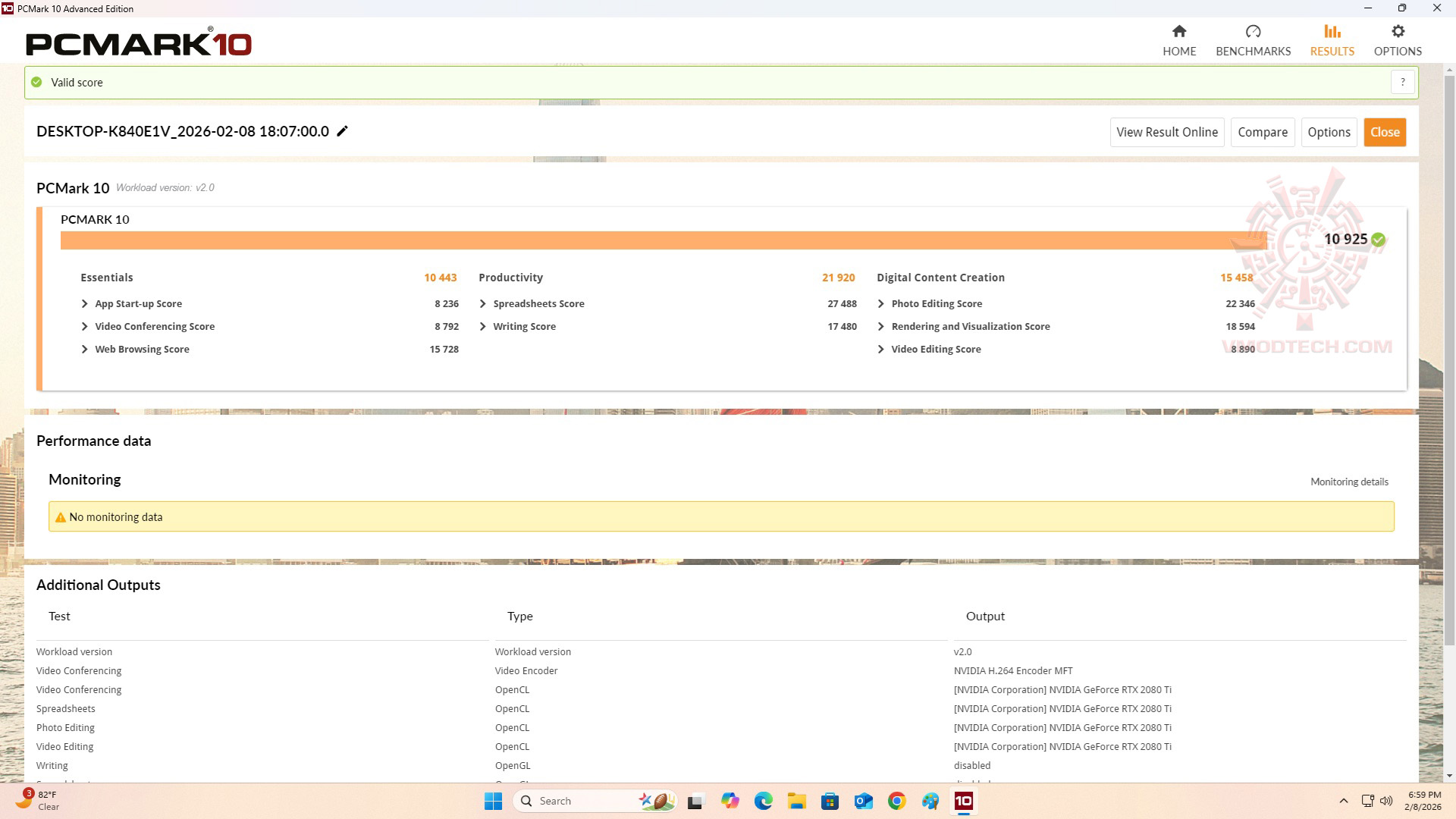
Task: Click the PCMark 10 taskbar icon
Action: (x=963, y=801)
